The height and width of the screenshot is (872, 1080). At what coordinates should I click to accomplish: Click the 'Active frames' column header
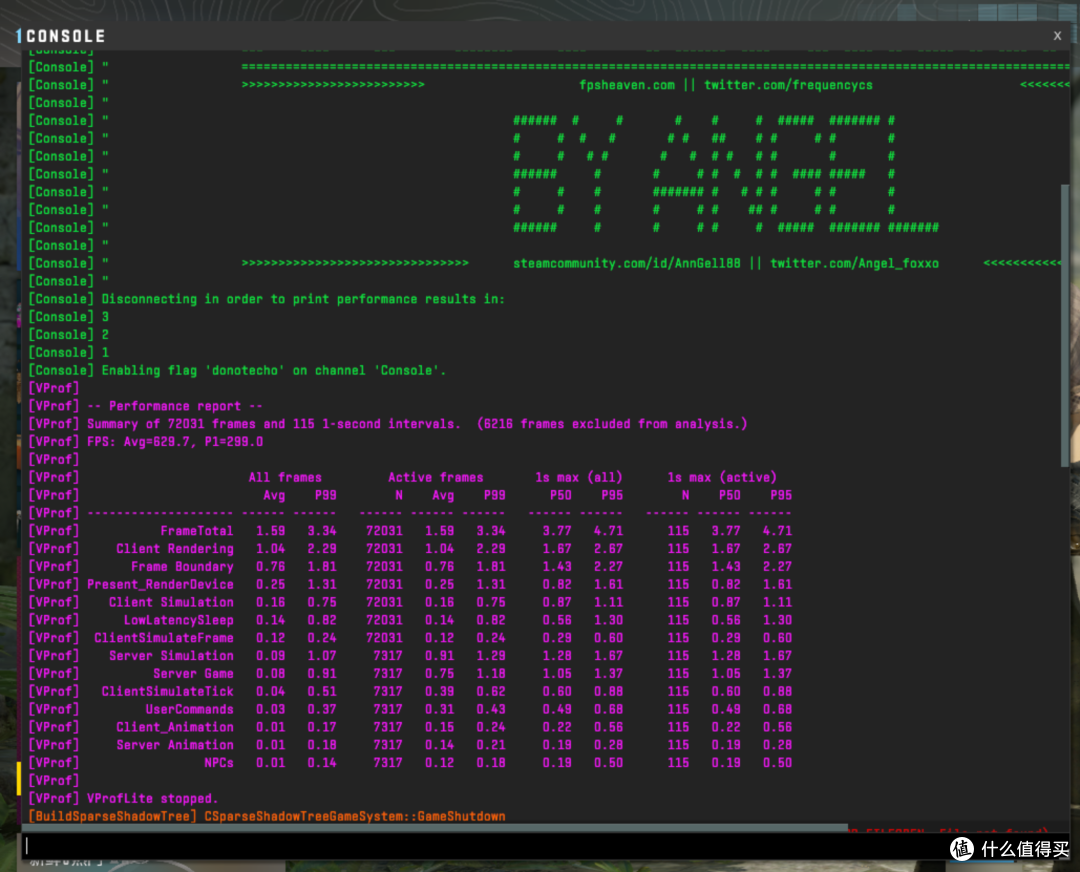435,477
